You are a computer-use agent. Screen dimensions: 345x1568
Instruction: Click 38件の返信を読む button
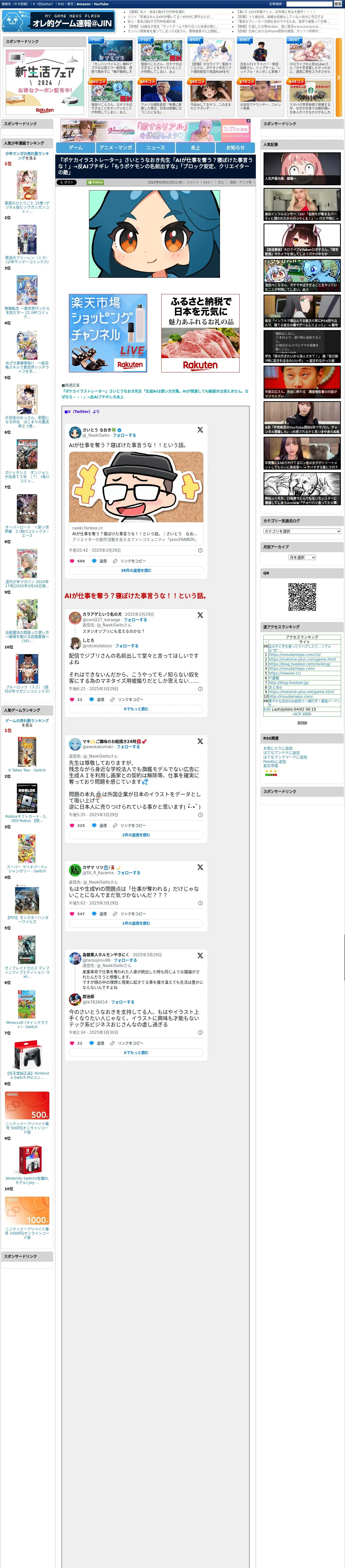pyautogui.click(x=136, y=570)
